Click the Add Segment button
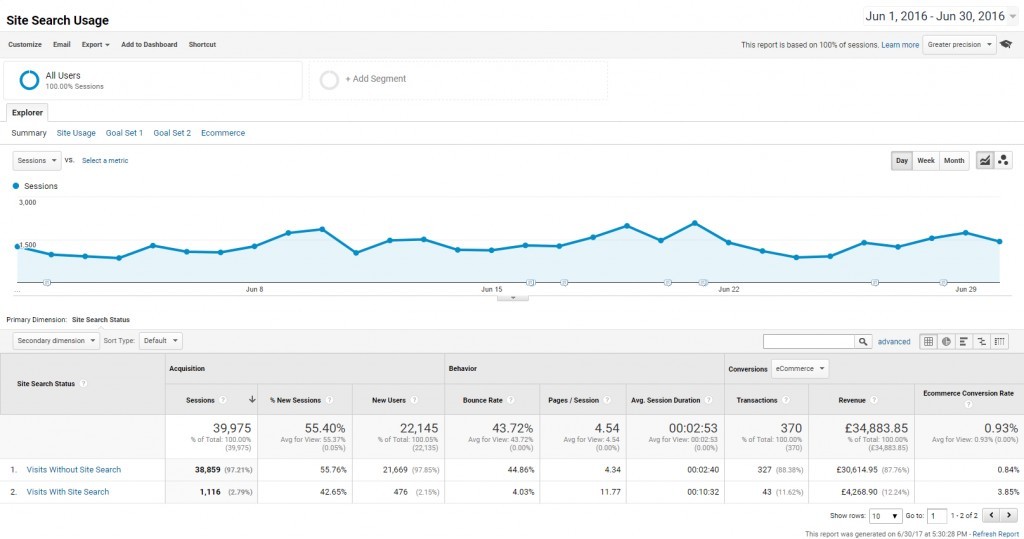Screen dimensions: 1024x539 point(376,79)
